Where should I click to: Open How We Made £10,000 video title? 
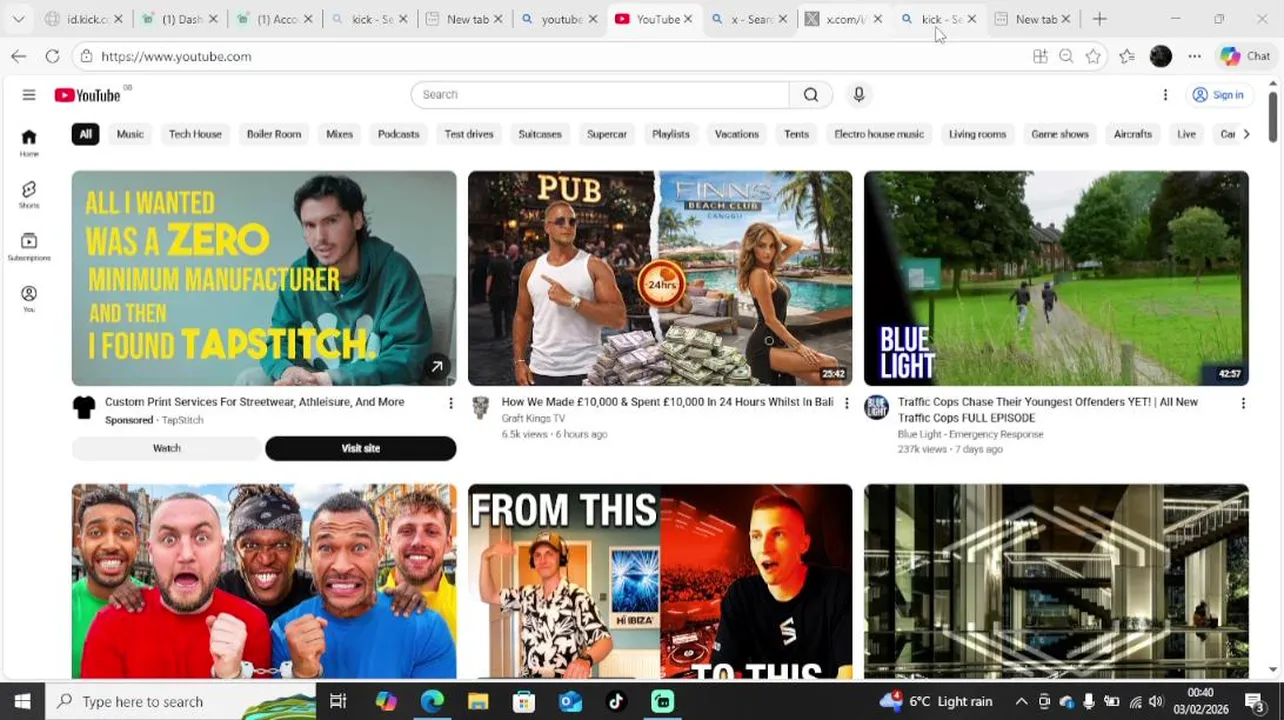667,402
